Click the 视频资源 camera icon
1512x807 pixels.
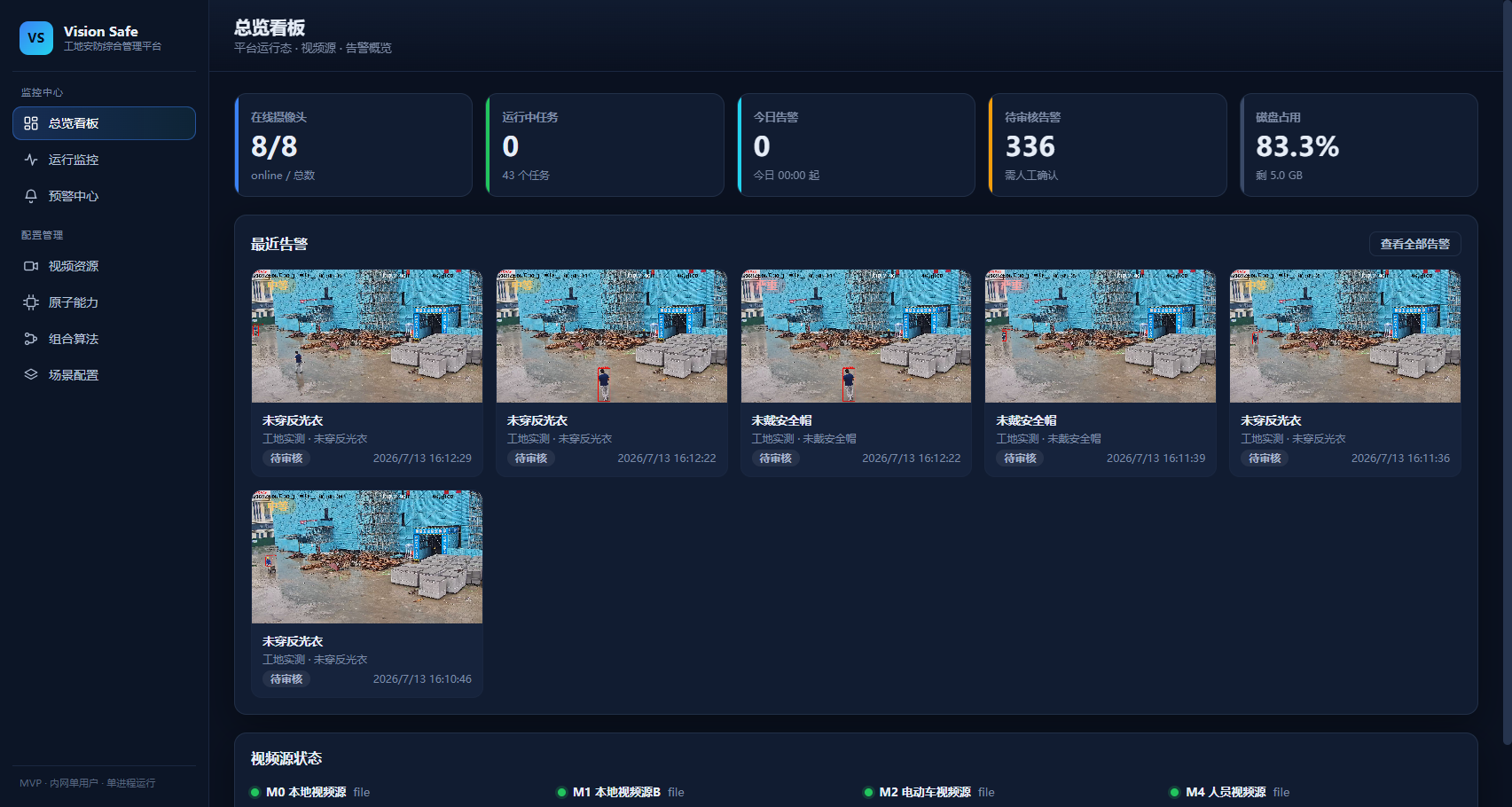pyautogui.click(x=31, y=266)
